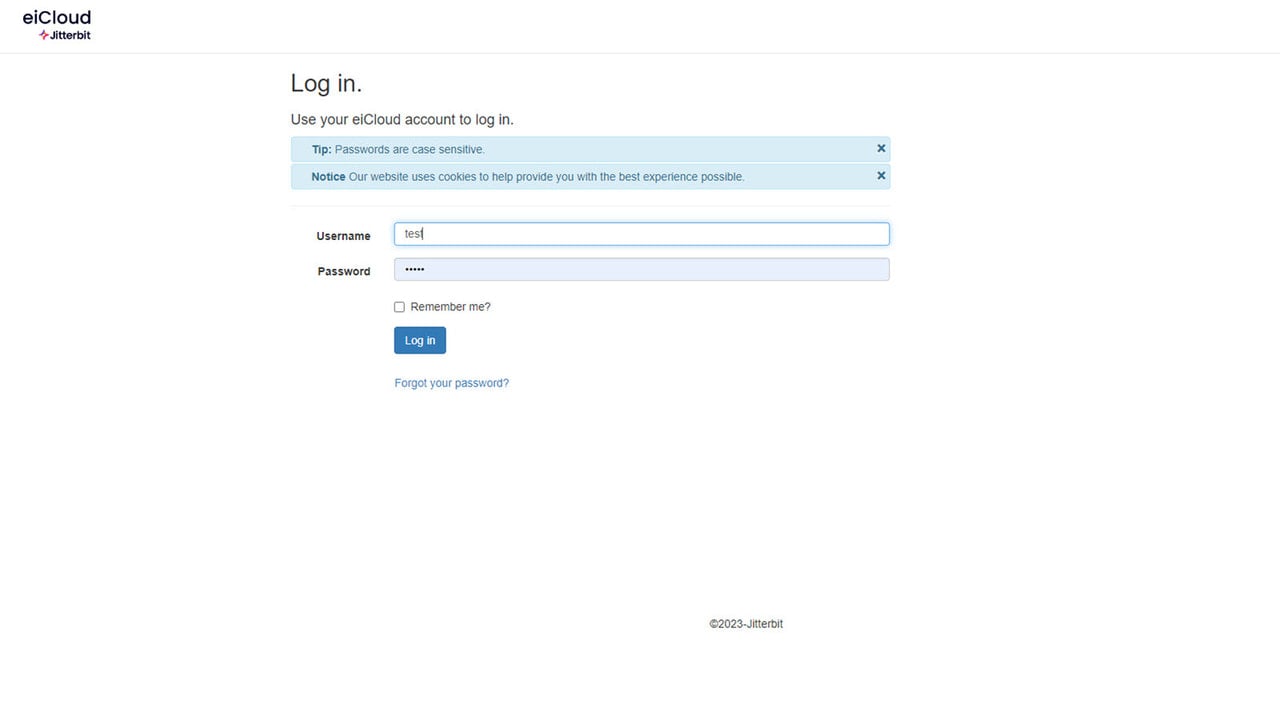
Task: Open the Forgot your password link
Action: tap(452, 383)
